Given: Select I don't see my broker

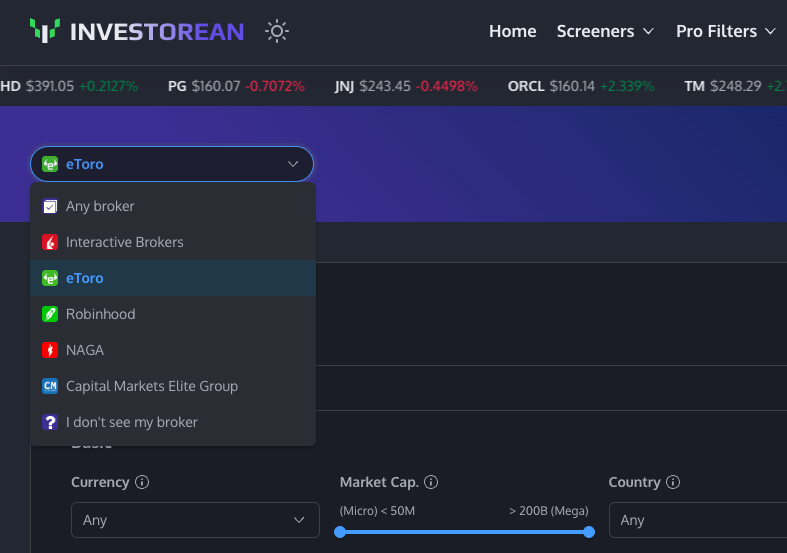Looking at the screenshot, I should [173, 422].
